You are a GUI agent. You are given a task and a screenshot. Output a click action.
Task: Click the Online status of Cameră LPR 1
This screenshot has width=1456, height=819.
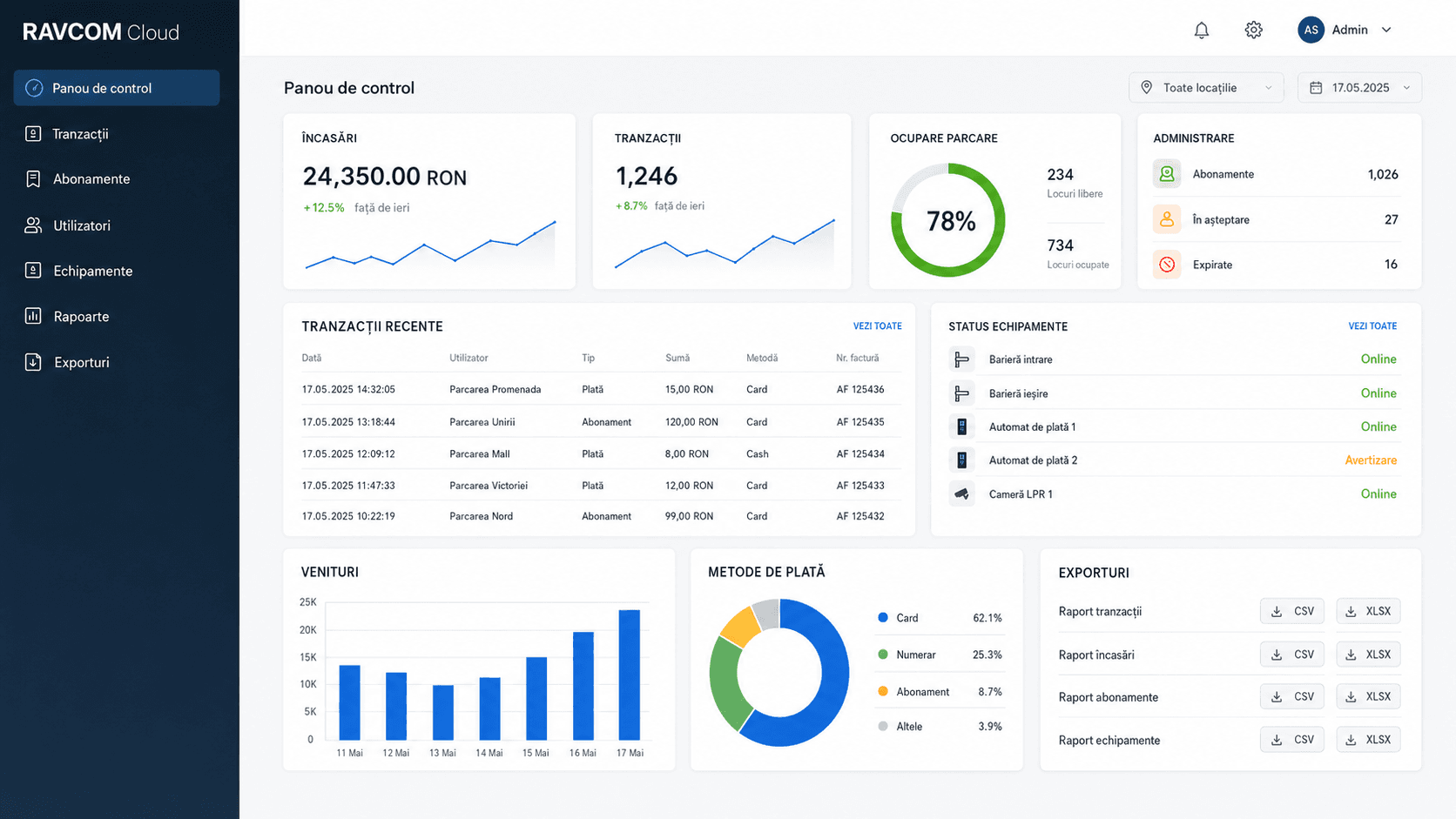click(x=1378, y=493)
